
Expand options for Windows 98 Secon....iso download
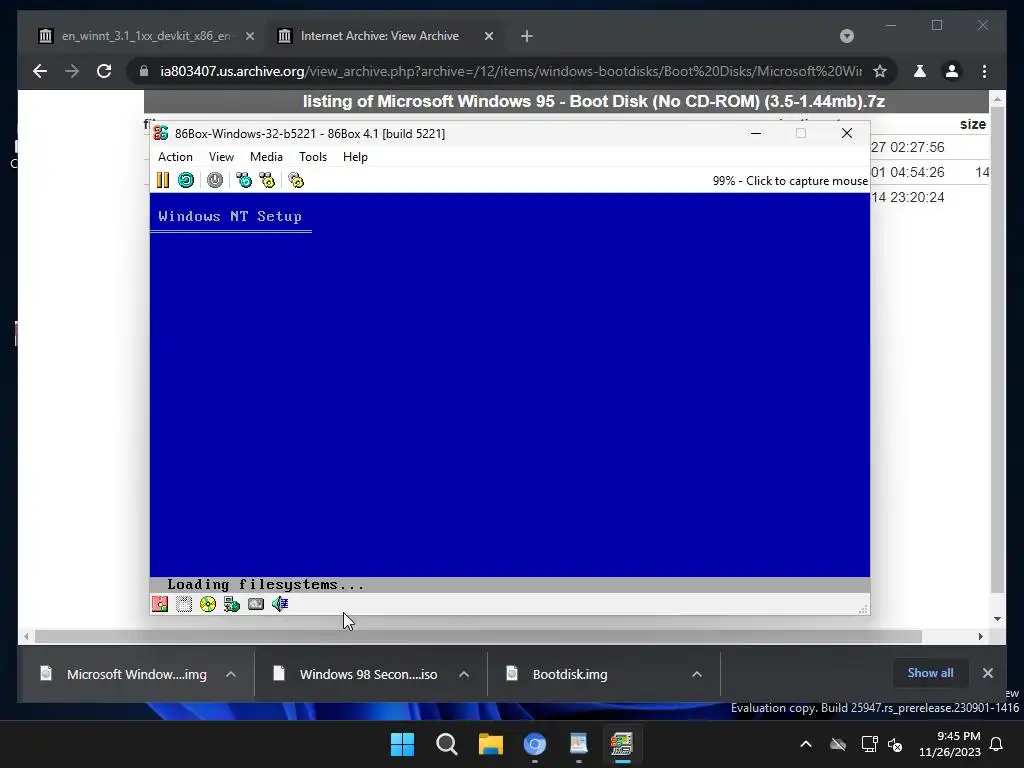coord(464,675)
